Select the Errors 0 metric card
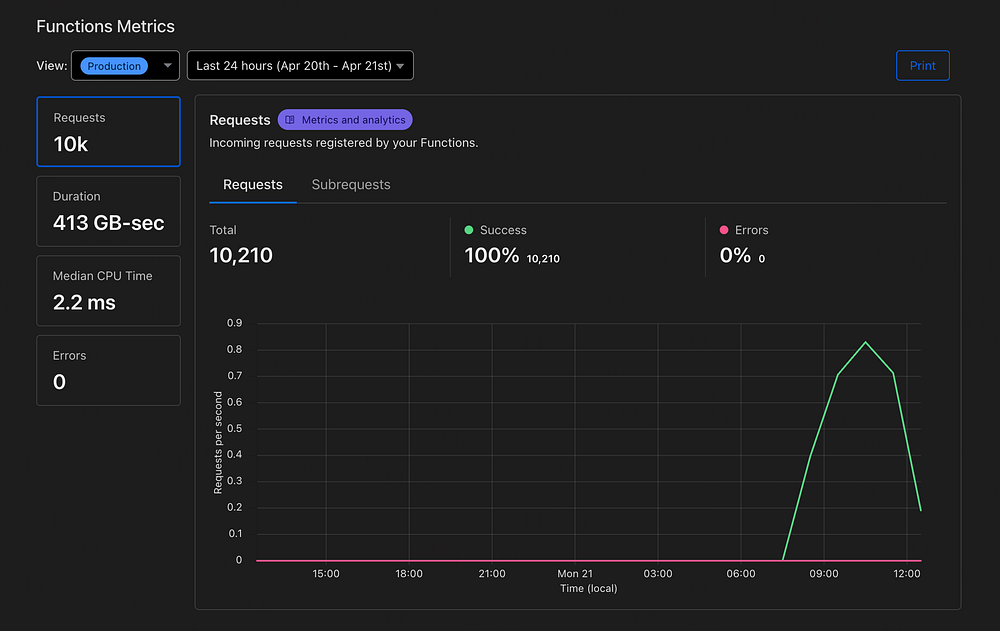This screenshot has height=631, width=1000. [108, 371]
